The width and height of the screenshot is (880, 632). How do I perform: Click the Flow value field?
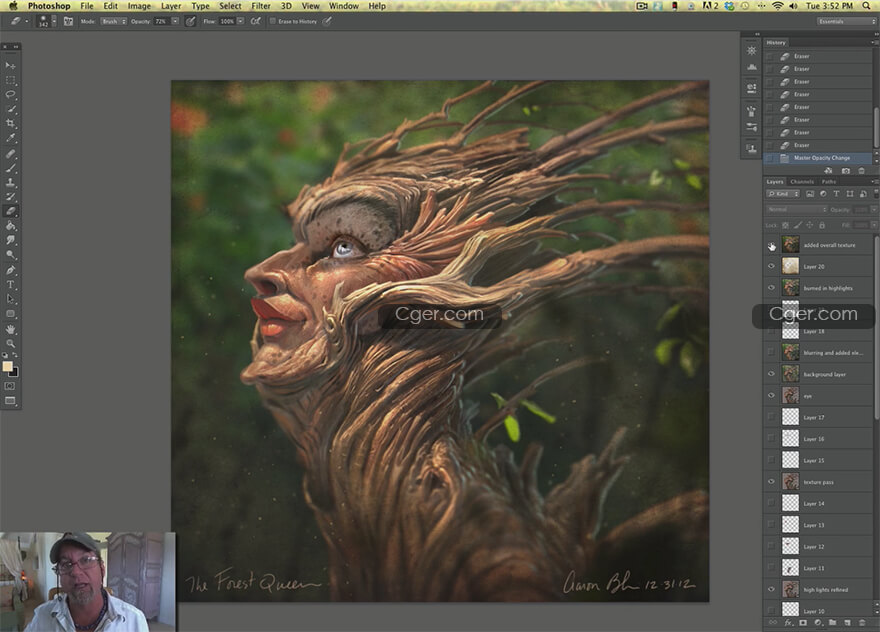[227, 21]
